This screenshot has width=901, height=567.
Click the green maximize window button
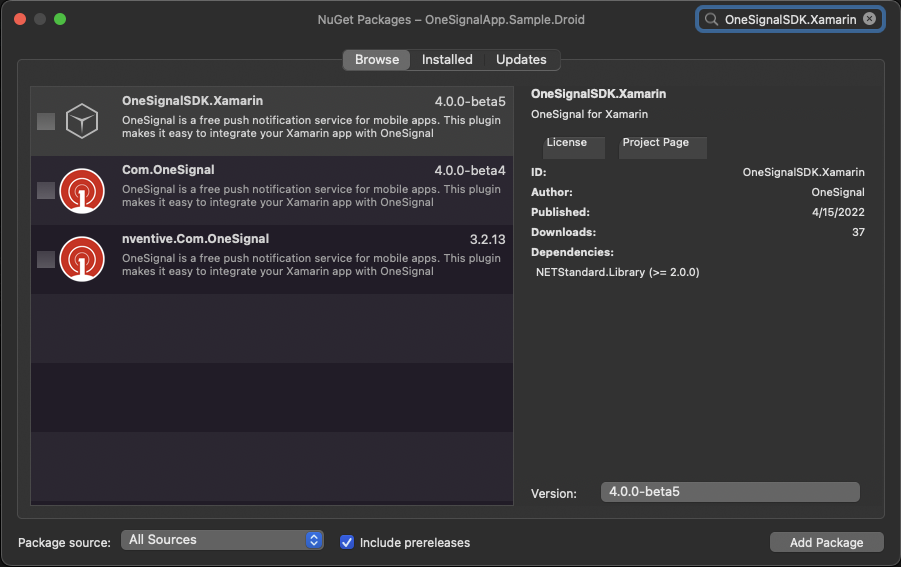[x=60, y=19]
